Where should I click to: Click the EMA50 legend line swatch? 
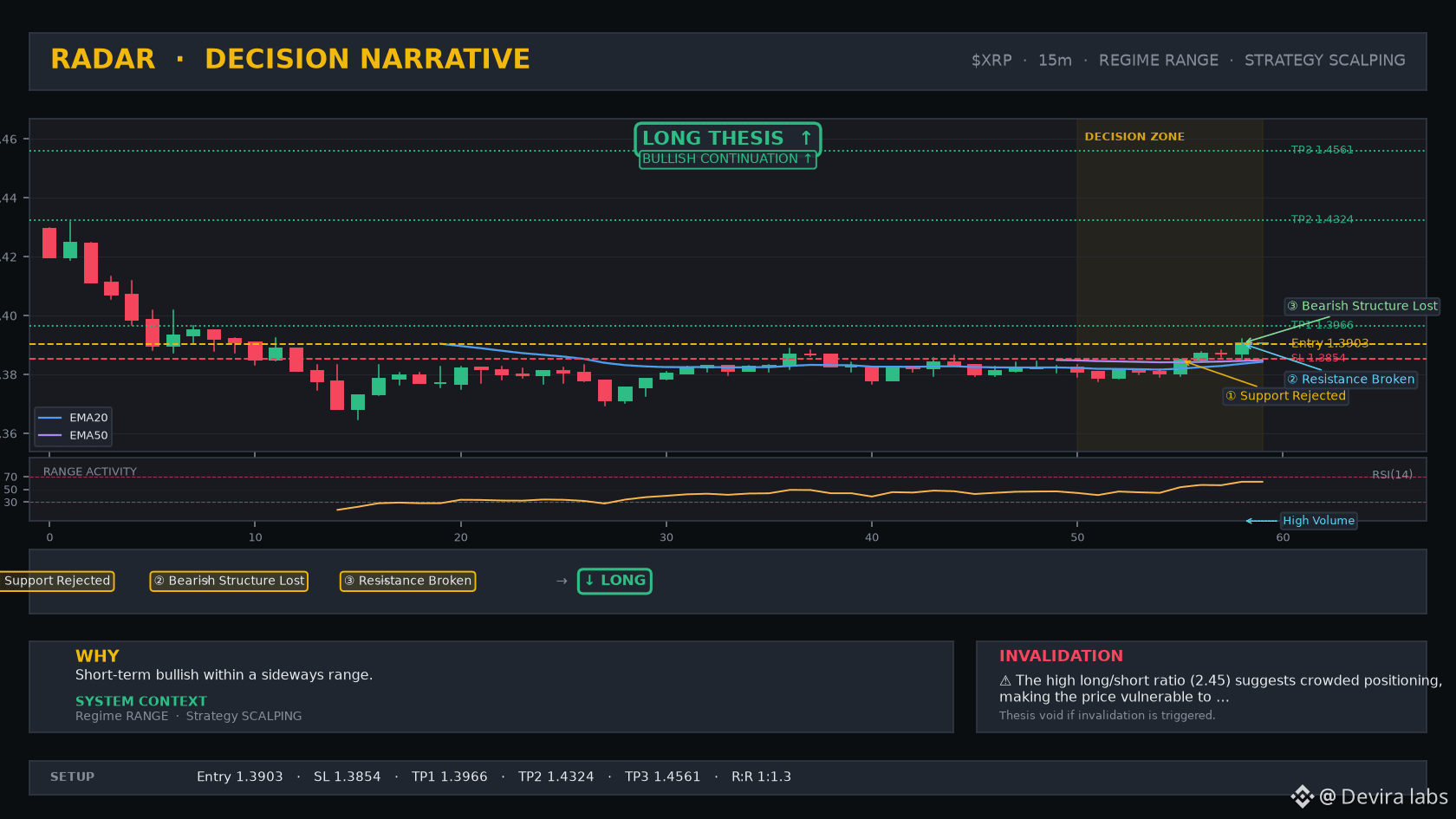50,436
